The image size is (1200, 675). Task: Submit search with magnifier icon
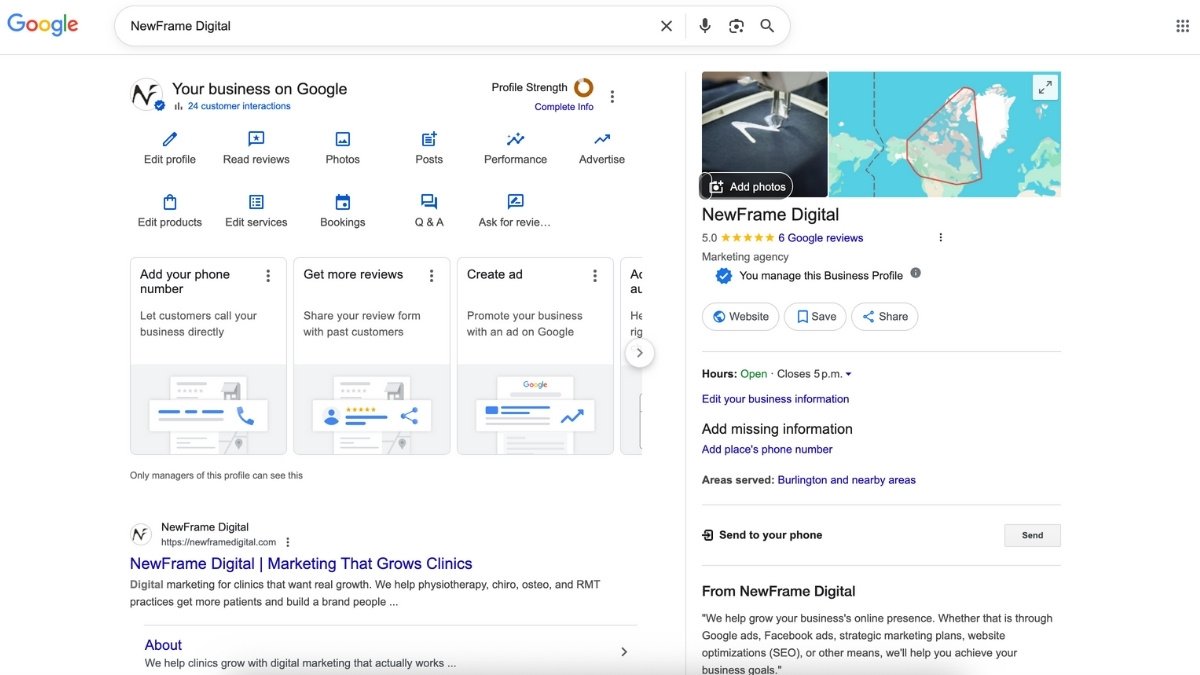pos(767,26)
